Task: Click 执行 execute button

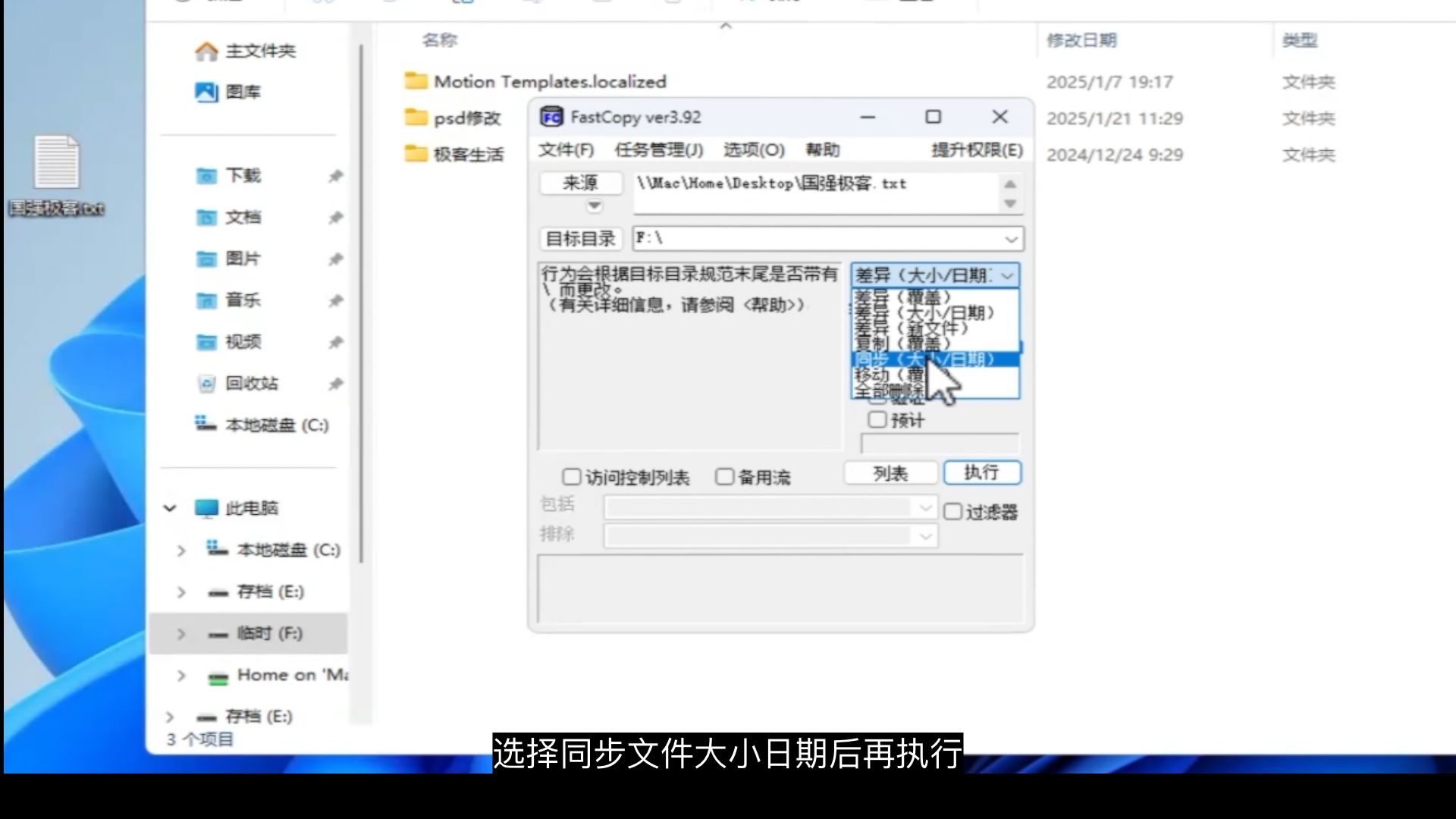Action: [982, 472]
